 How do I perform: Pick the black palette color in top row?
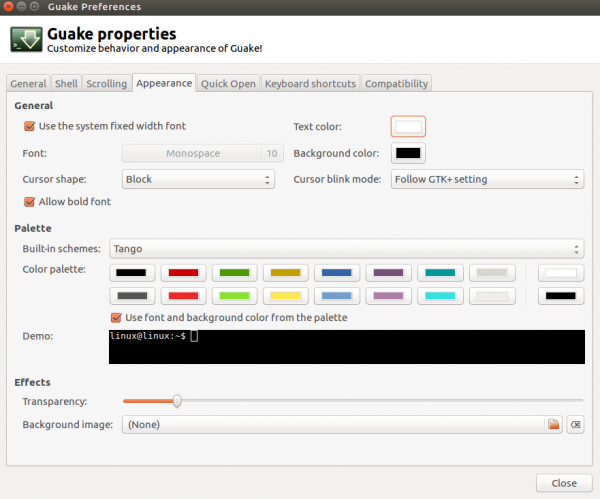click(x=132, y=273)
